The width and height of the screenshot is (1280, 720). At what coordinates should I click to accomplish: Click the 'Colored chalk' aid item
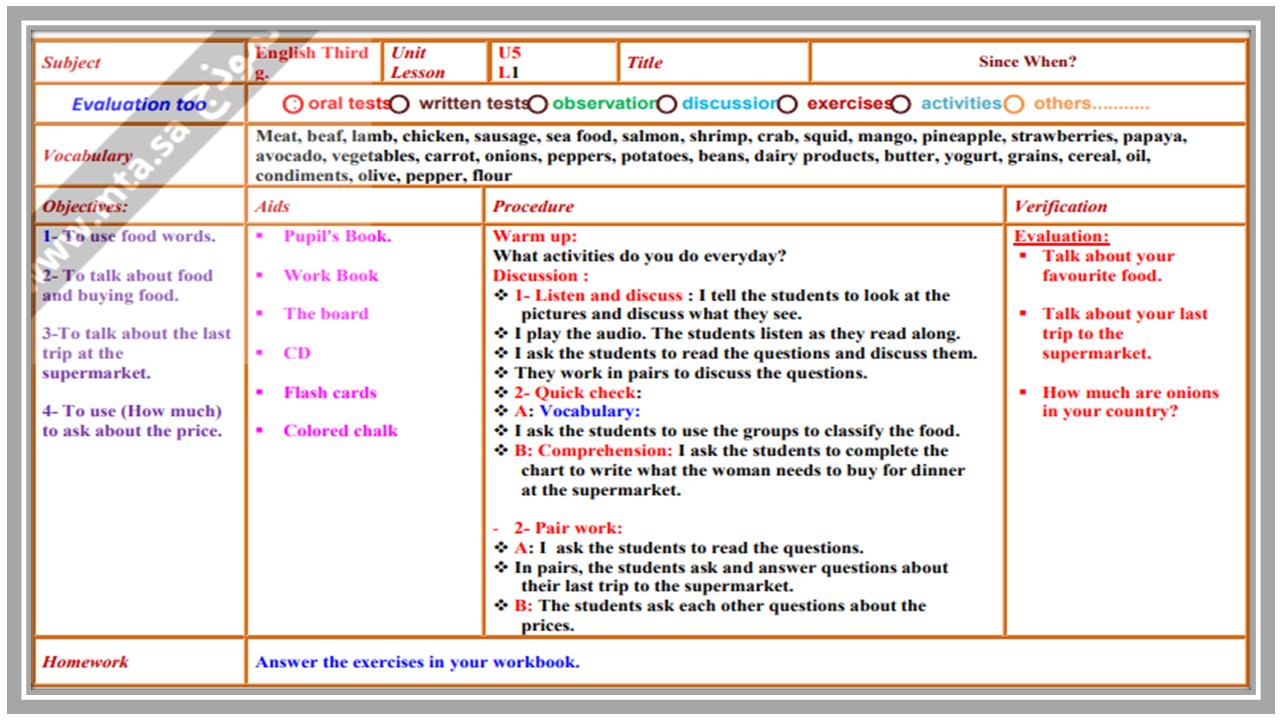(x=340, y=431)
